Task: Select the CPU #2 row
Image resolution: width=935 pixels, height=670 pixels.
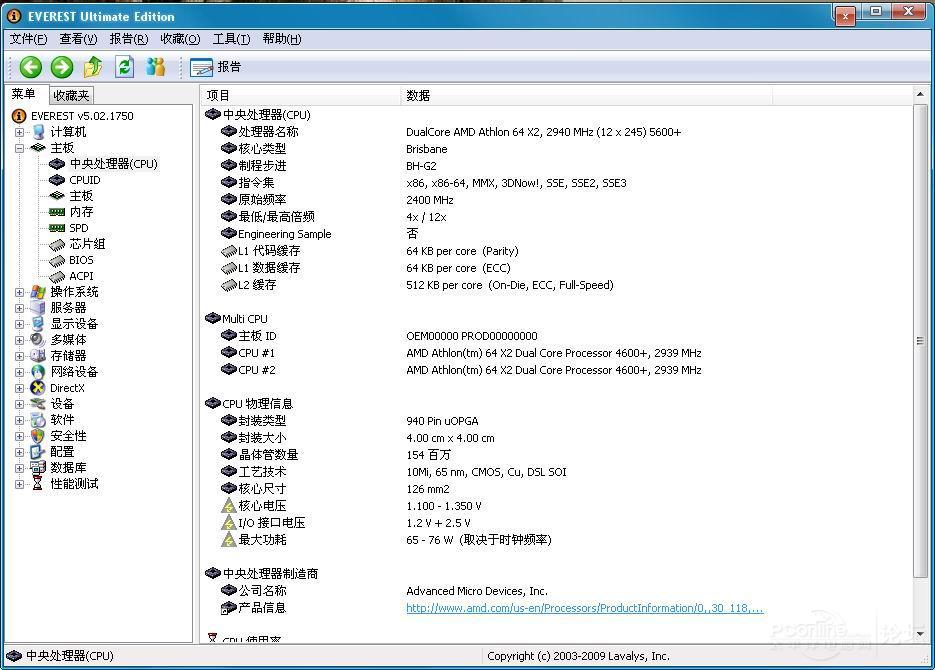Action: pos(557,370)
